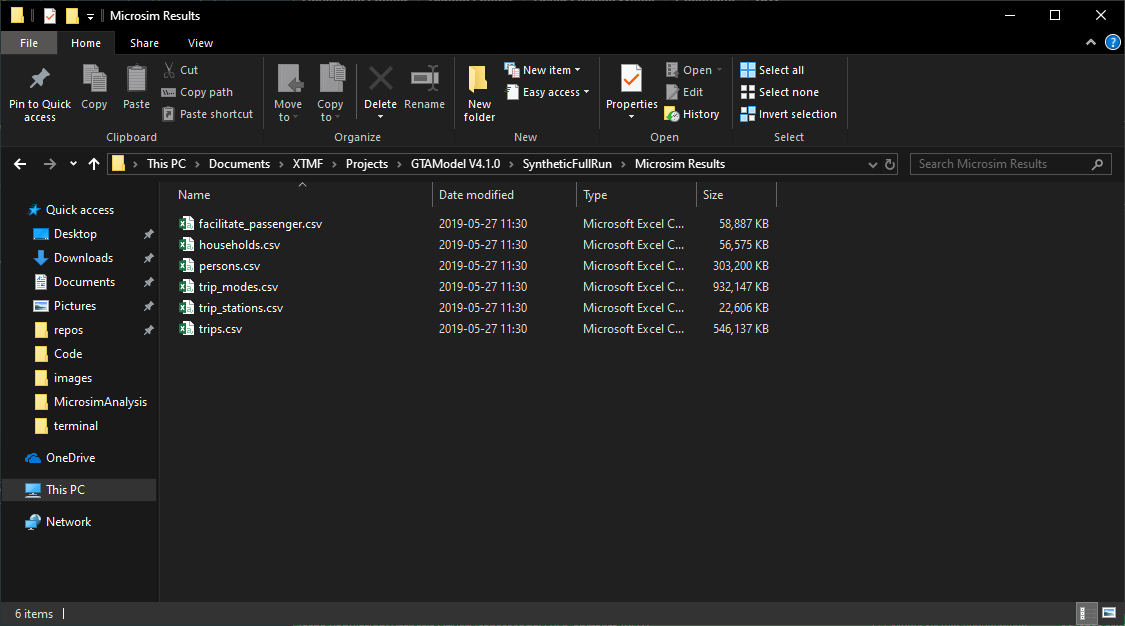This screenshot has width=1125, height=626.
Task: Open the recent locations dropdown arrow
Action: [x=73, y=164]
